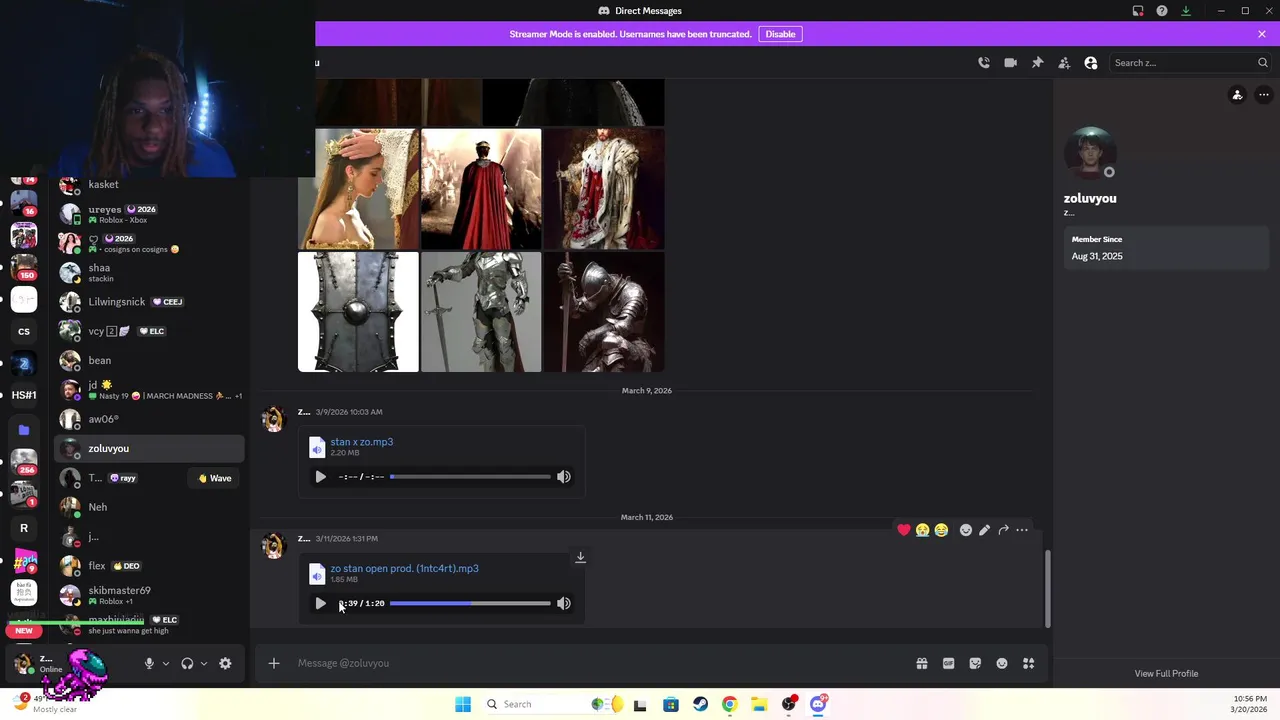The image size is (1280, 720).
Task: Edit the message with the pencil icon
Action: click(x=985, y=530)
